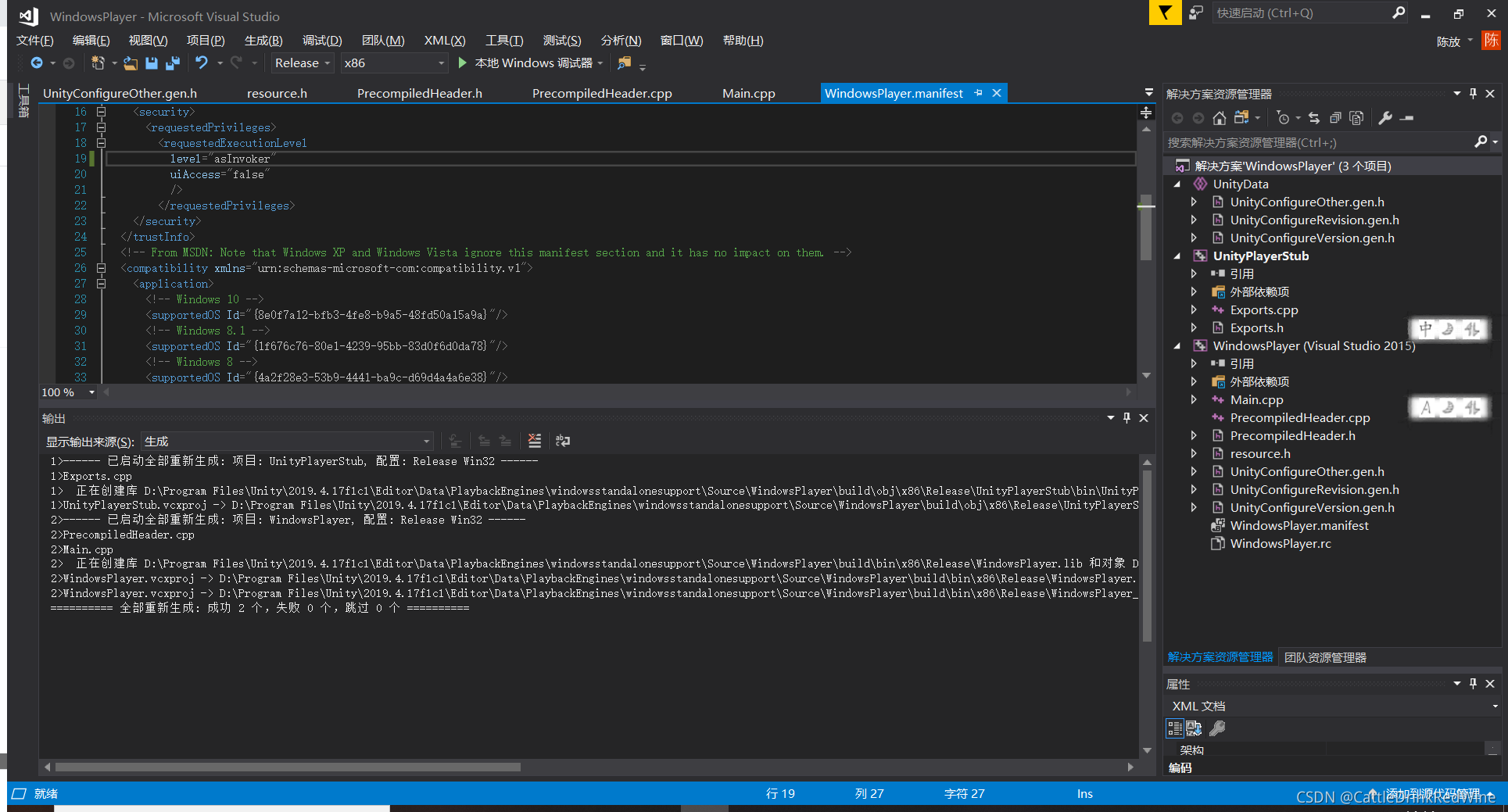Undo the last action
The height and width of the screenshot is (812, 1508).
(x=202, y=63)
